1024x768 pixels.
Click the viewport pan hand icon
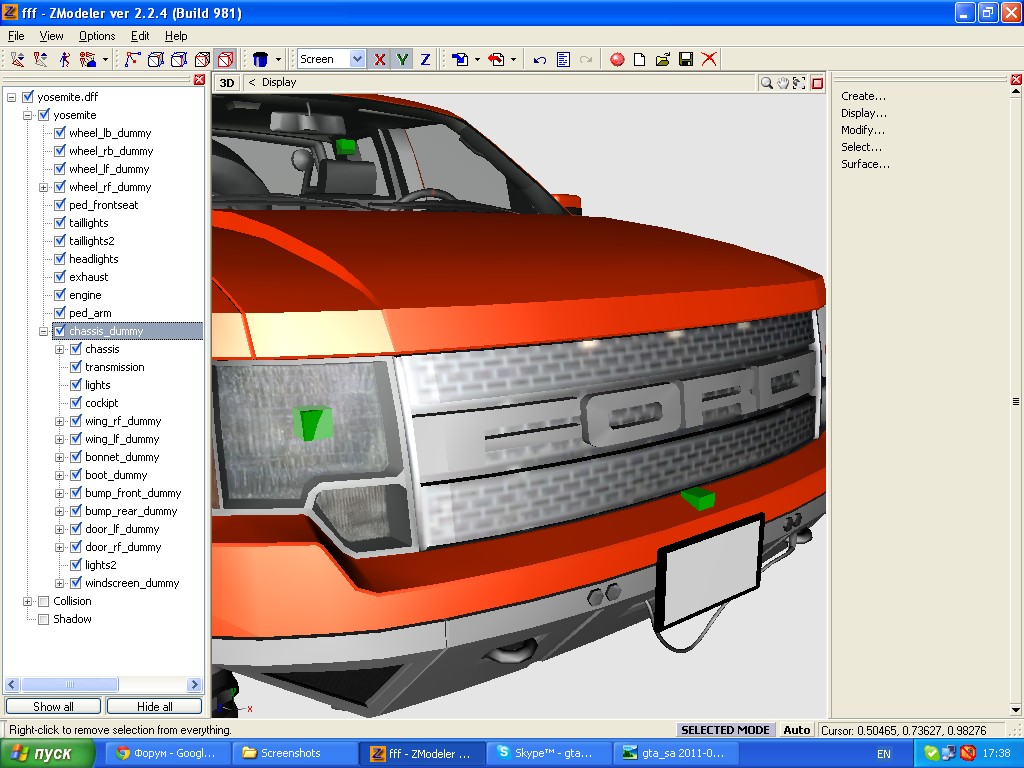click(x=782, y=83)
